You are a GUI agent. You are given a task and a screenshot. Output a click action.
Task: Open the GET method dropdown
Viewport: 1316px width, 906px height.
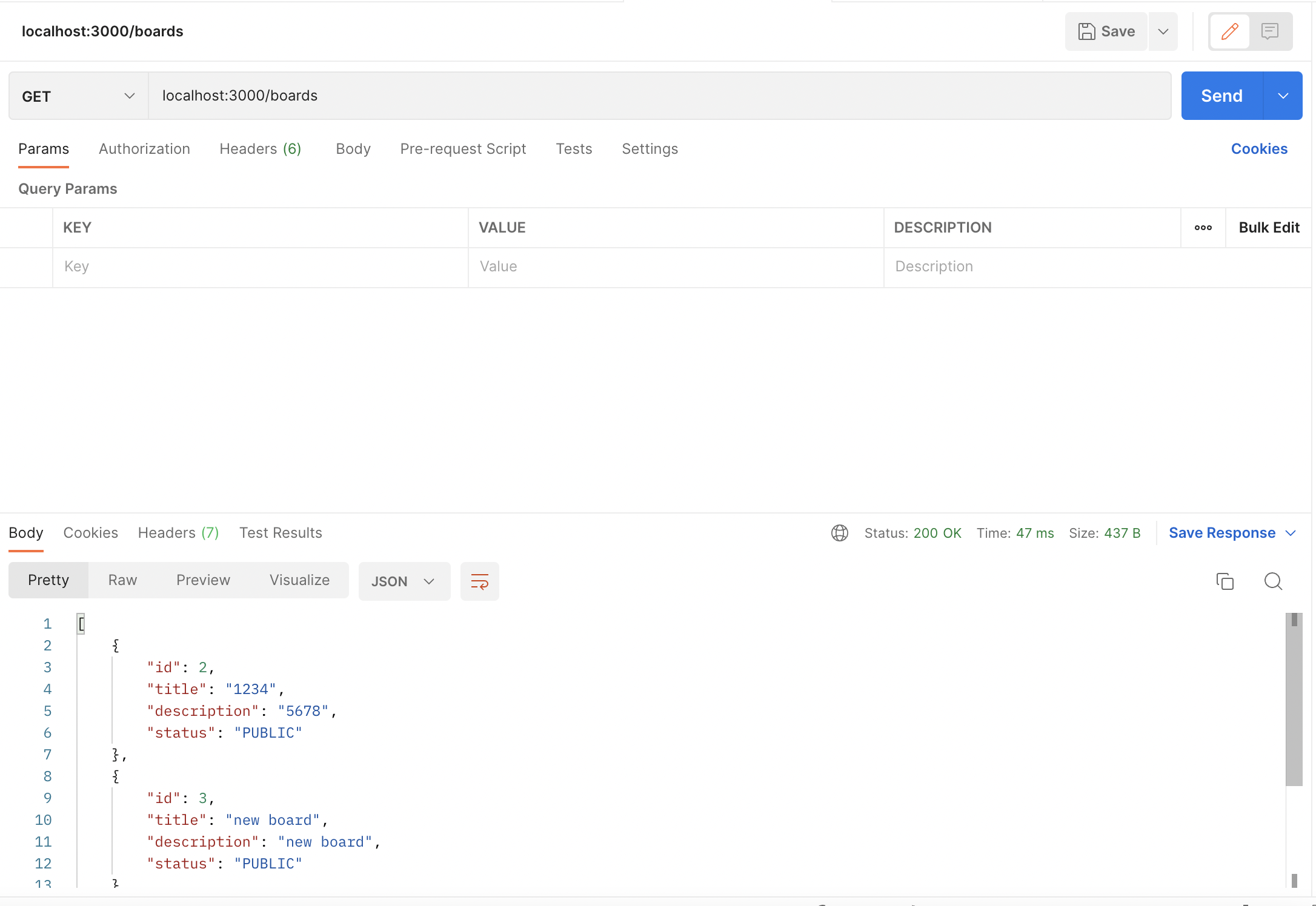78,96
